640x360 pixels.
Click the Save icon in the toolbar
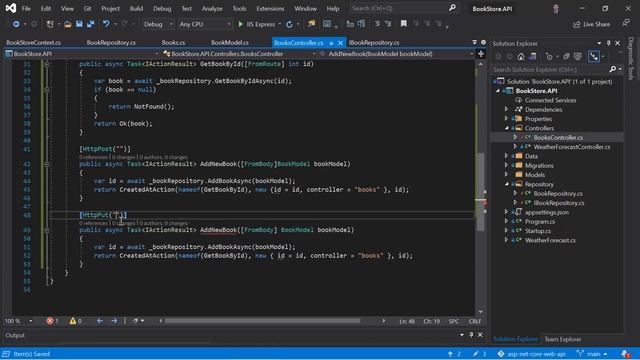(79, 24)
